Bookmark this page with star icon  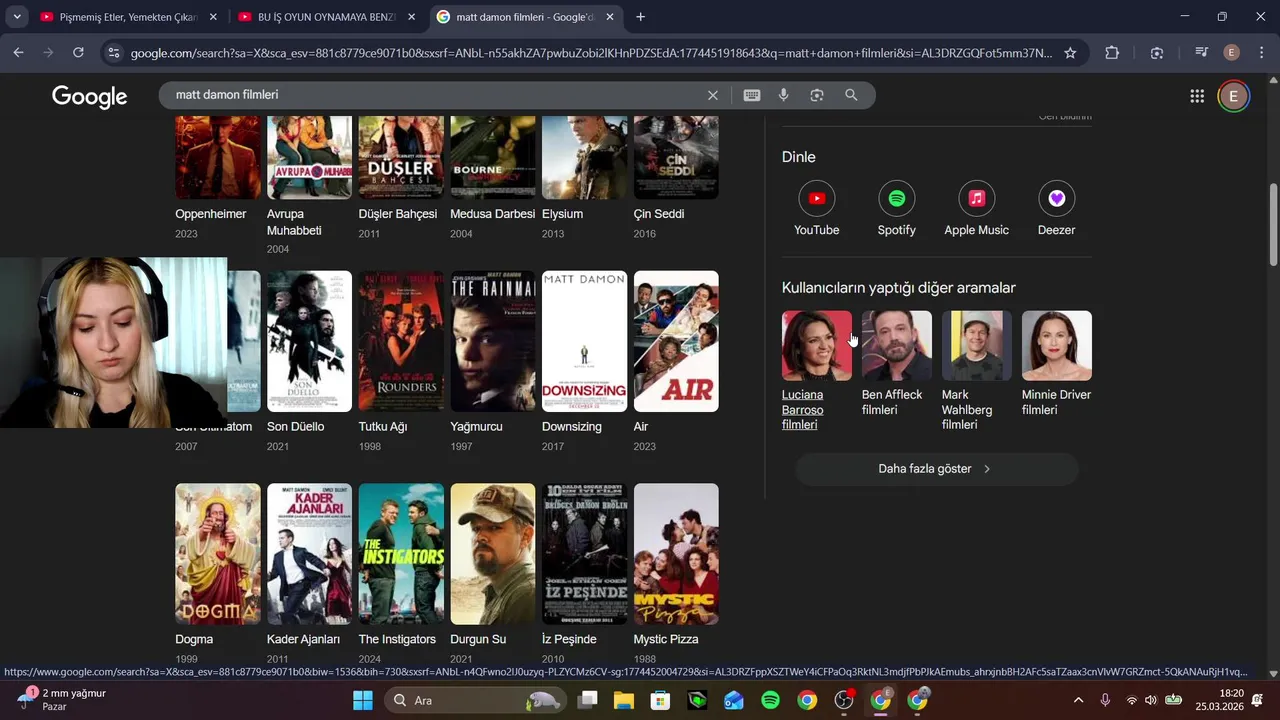pos(1070,53)
